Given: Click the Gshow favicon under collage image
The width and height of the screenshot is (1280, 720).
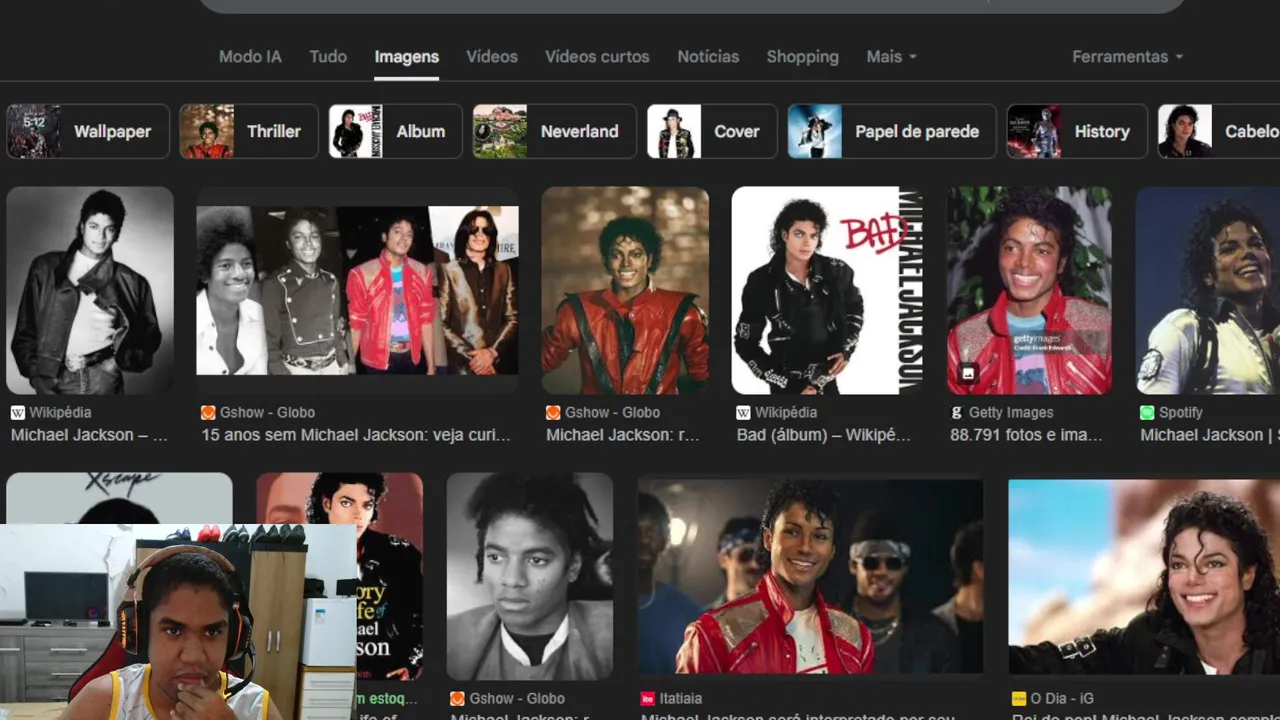Looking at the screenshot, I should (208, 412).
